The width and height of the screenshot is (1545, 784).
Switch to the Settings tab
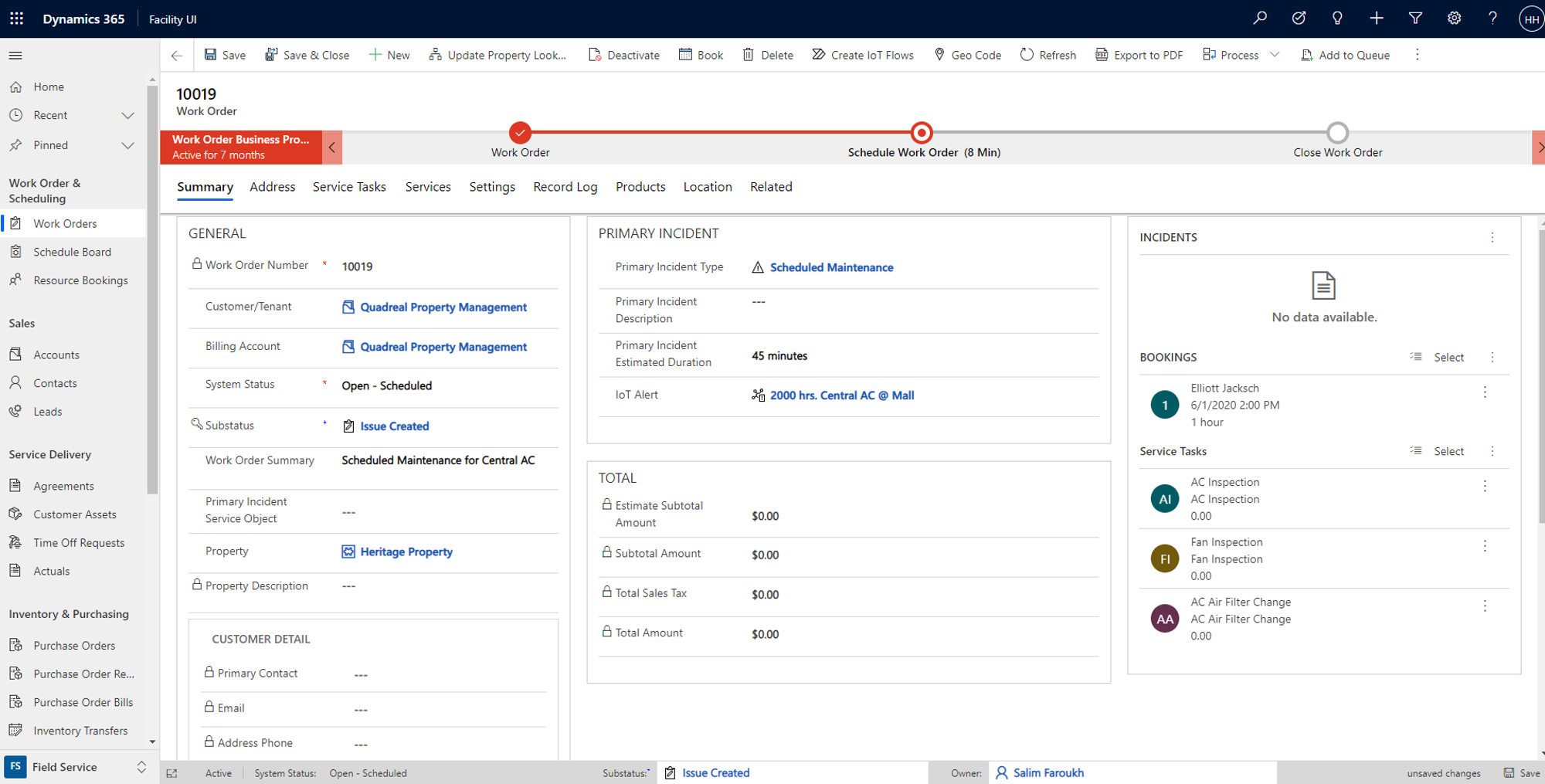[x=492, y=187]
